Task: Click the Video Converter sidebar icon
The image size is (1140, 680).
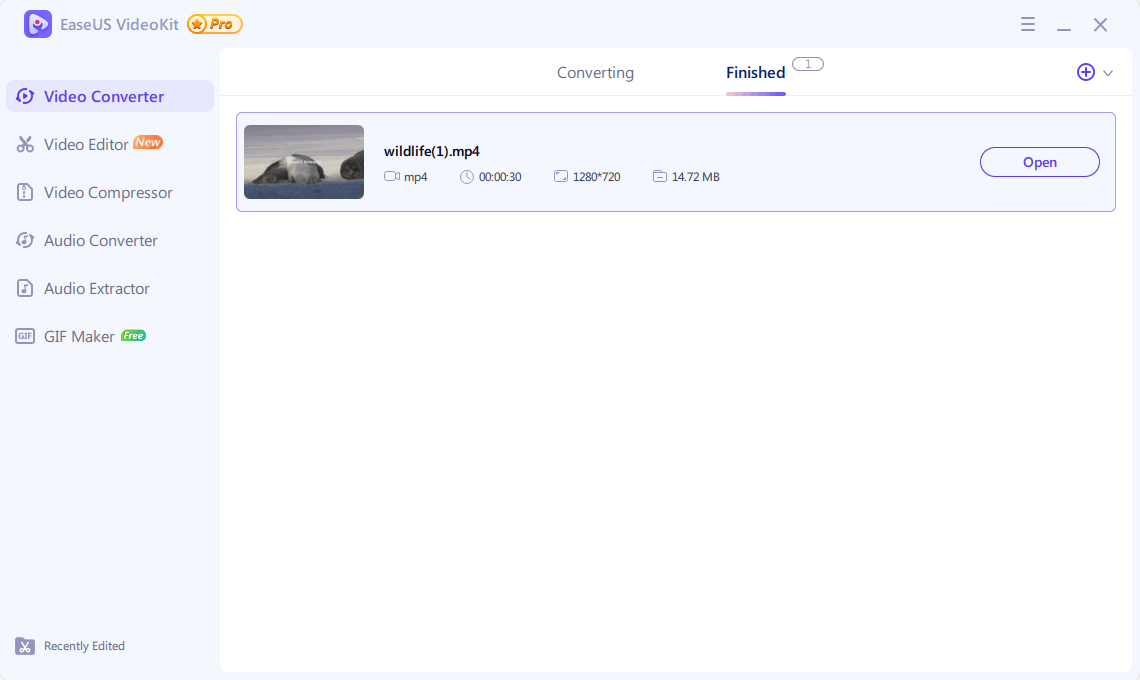Action: [25, 97]
